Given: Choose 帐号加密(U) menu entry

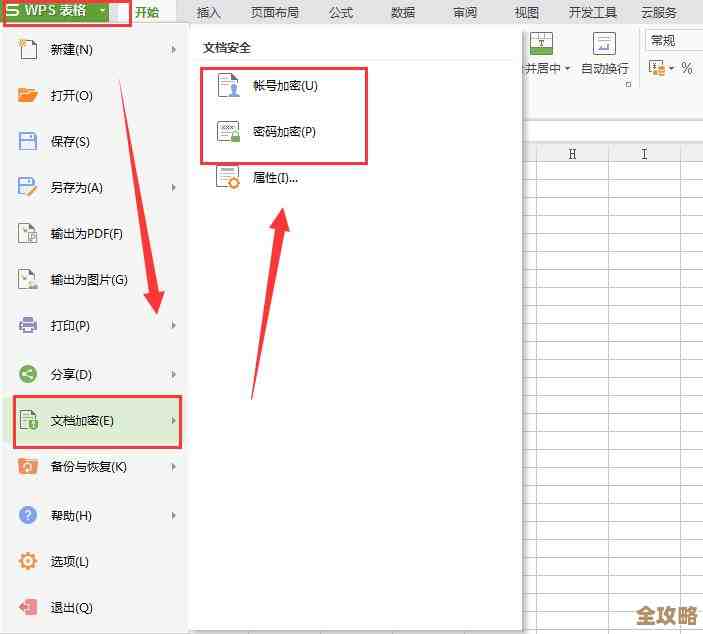Looking at the screenshot, I should 284,86.
